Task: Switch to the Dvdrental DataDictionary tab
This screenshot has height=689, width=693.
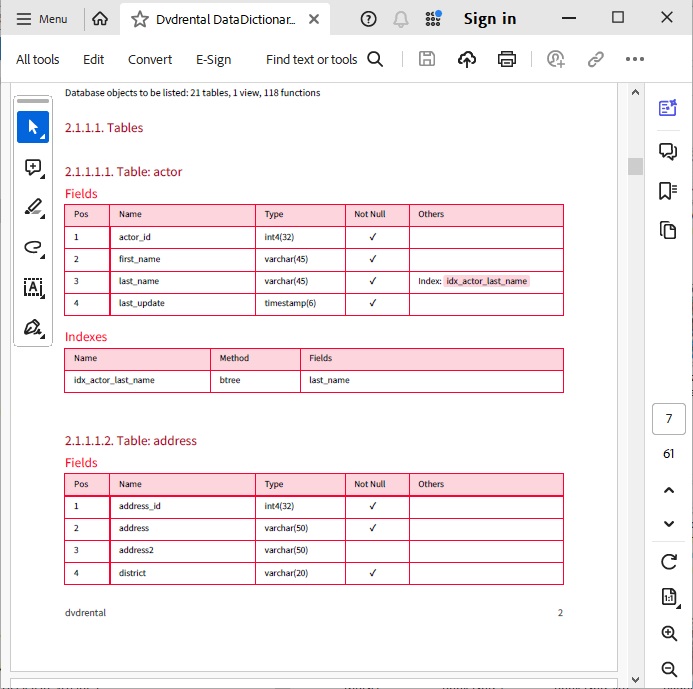Action: tap(225, 19)
